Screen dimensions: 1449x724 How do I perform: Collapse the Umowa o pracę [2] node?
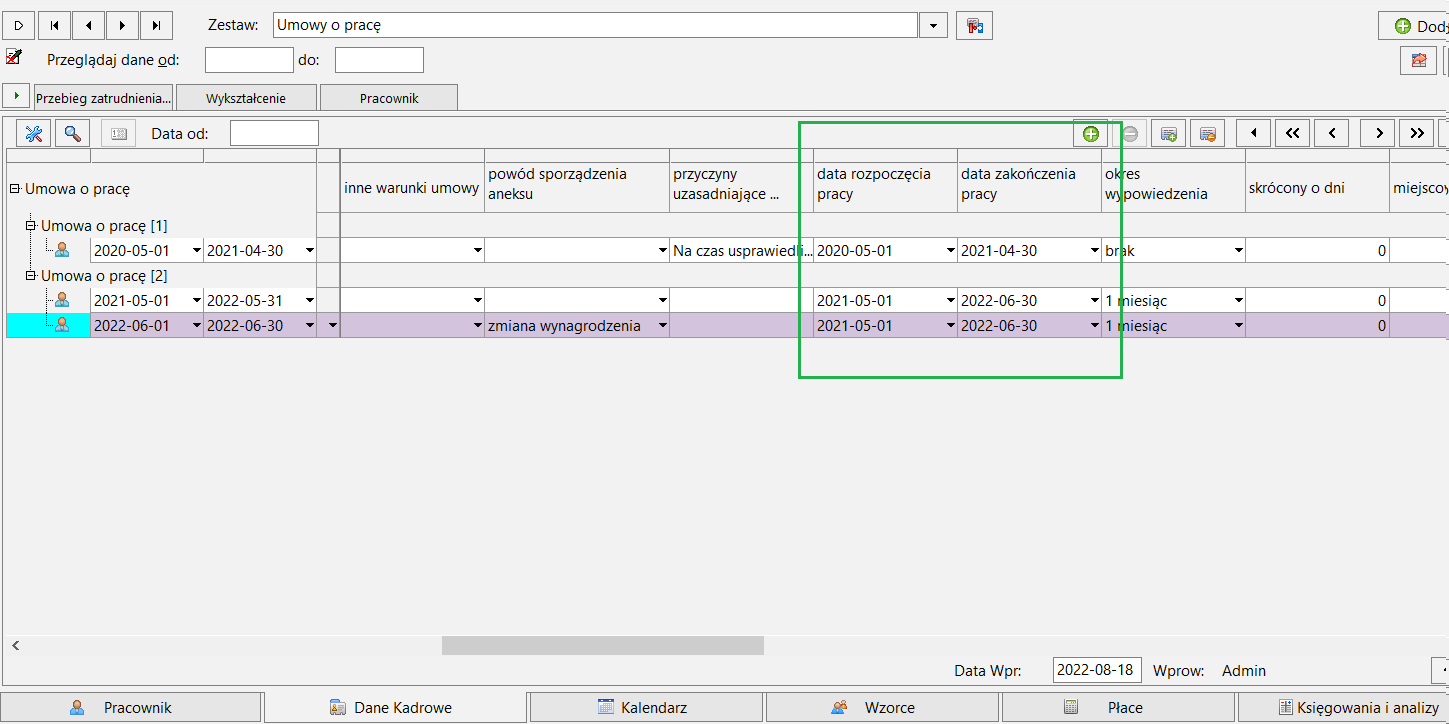(x=31, y=276)
